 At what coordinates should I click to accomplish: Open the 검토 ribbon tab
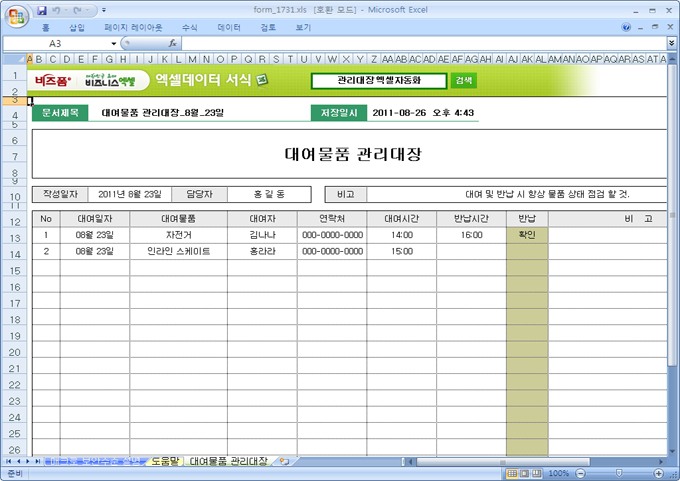(268, 28)
